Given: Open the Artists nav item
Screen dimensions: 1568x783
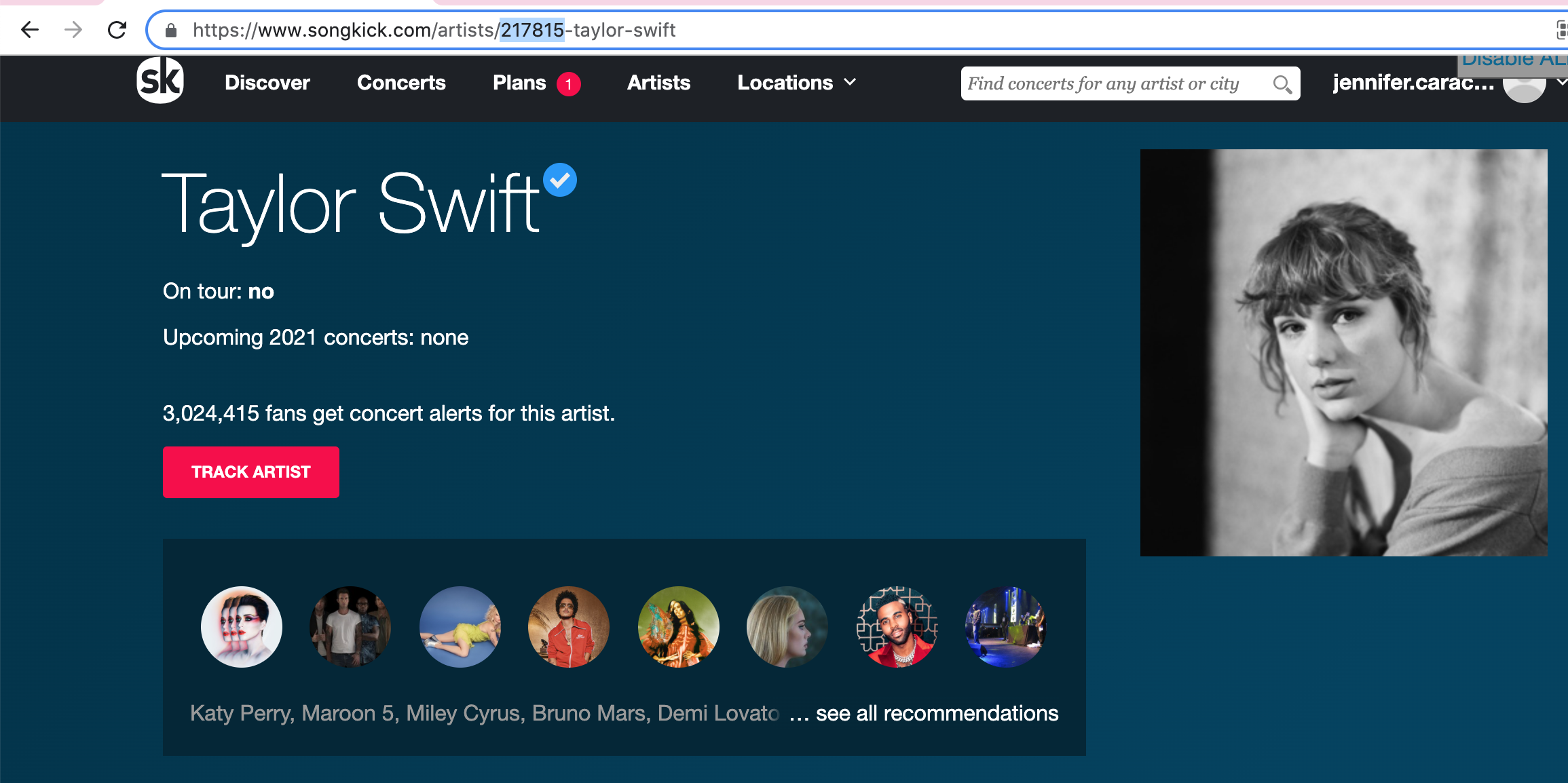Looking at the screenshot, I should (x=658, y=83).
